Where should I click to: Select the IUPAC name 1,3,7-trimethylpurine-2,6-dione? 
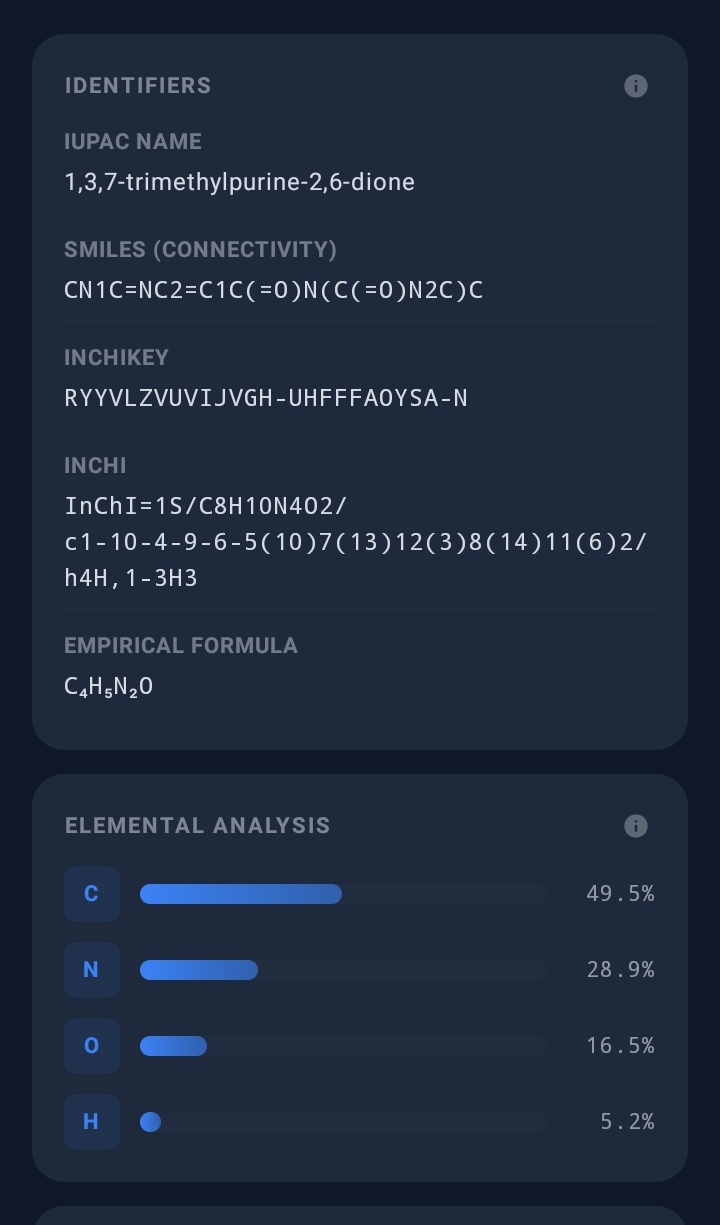[240, 182]
